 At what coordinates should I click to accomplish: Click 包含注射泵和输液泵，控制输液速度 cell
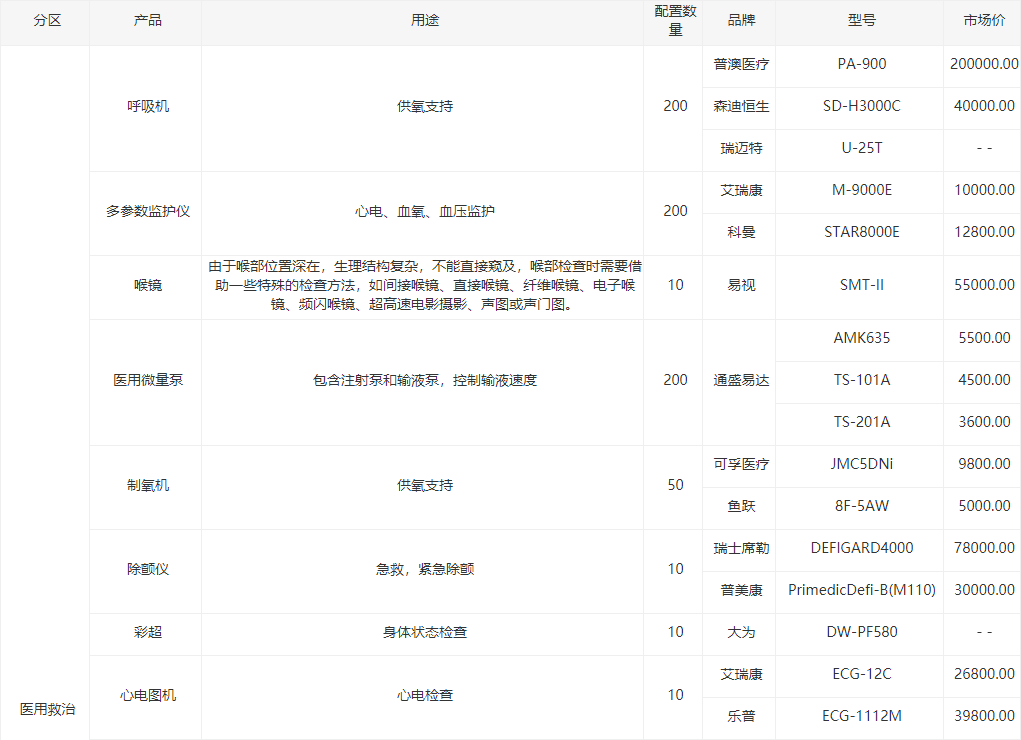pyautogui.click(x=425, y=380)
